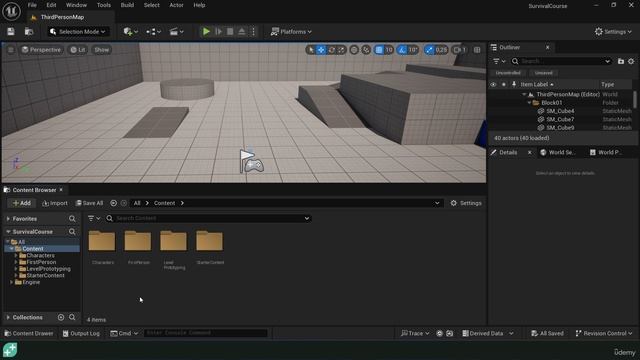Open the viewport options hamburger menu

pyautogui.click(x=11, y=50)
